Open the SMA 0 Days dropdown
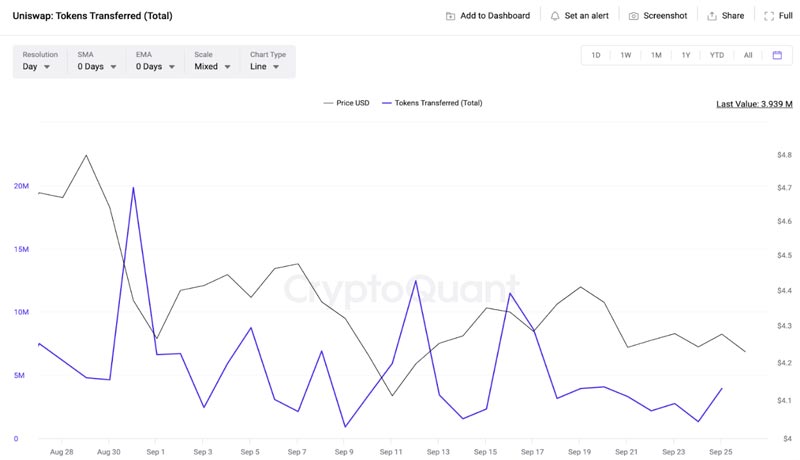 96,61
